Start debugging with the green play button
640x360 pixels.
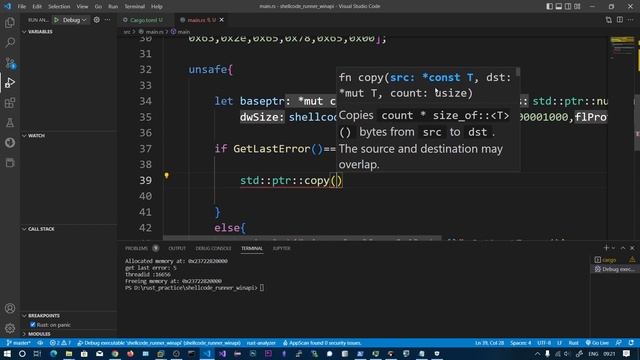pos(56,20)
